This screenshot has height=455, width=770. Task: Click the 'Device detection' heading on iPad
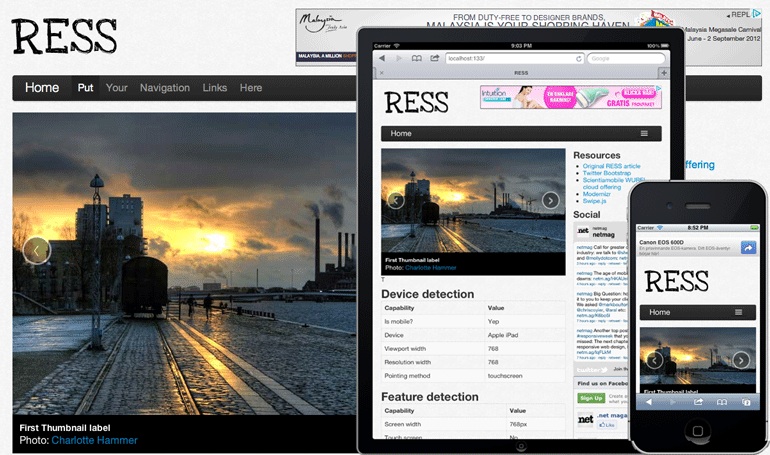coord(428,294)
